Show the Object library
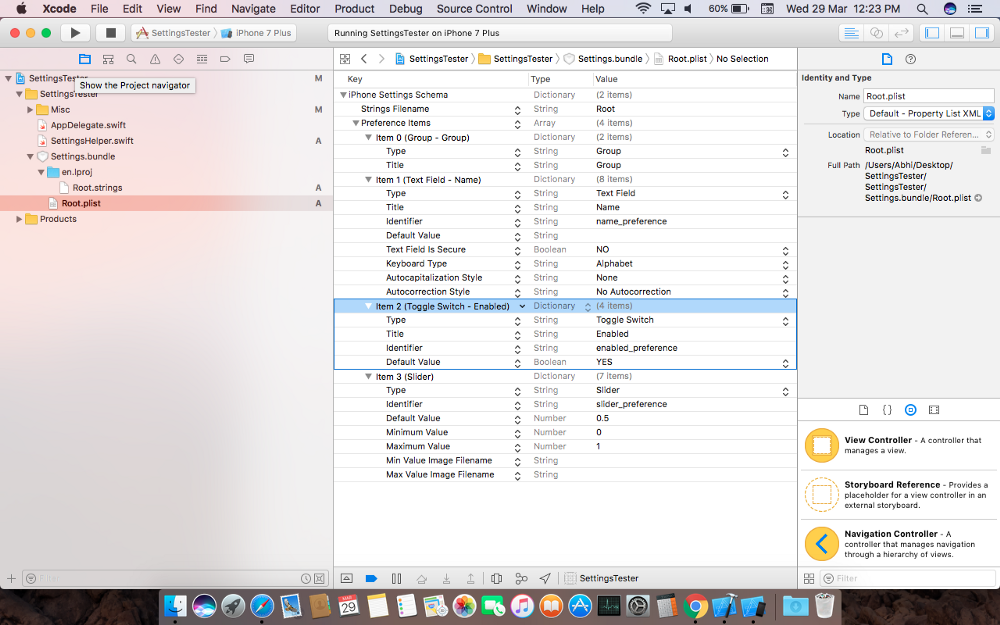 (x=911, y=410)
